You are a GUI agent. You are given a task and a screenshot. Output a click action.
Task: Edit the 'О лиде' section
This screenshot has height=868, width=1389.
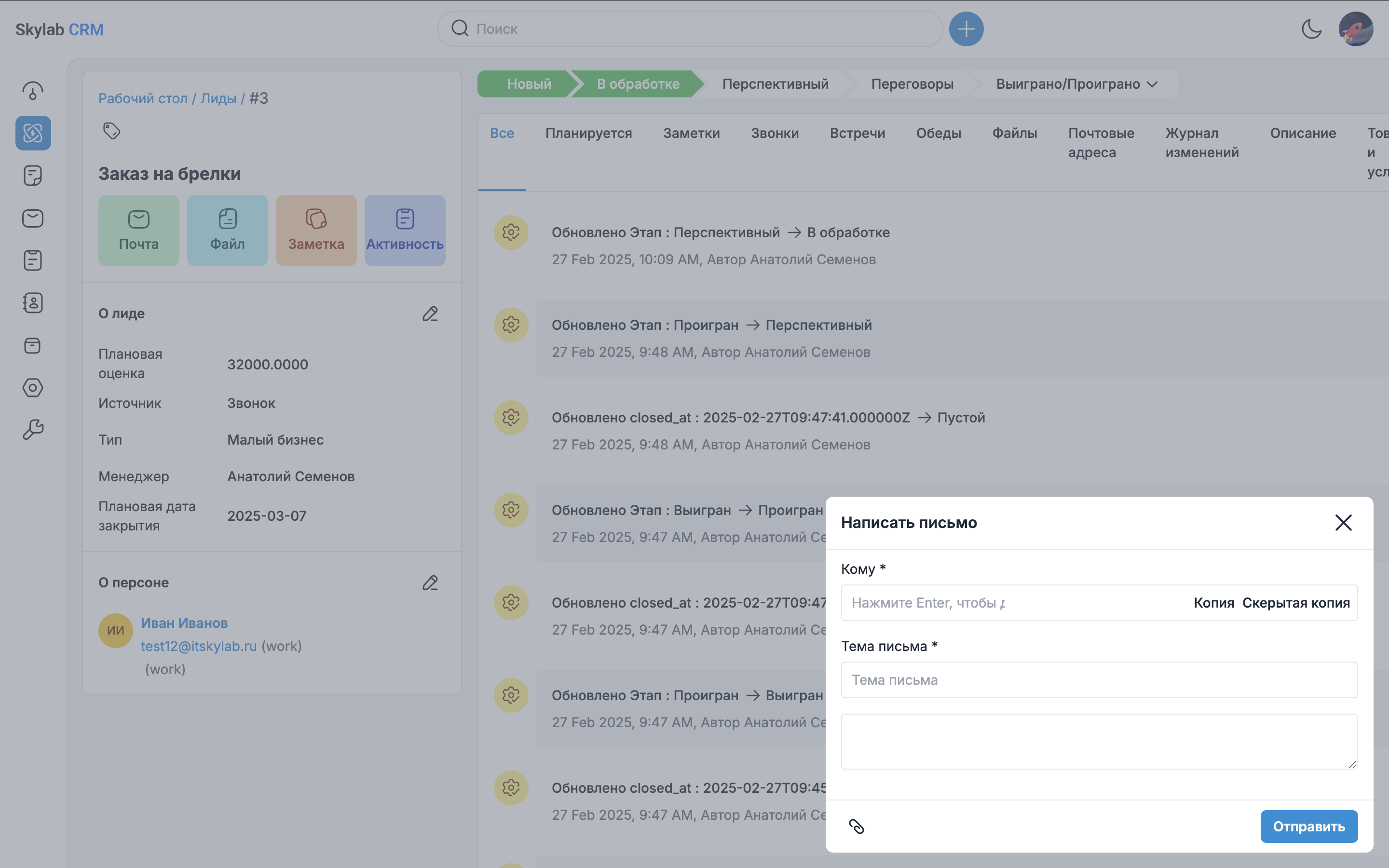431,313
